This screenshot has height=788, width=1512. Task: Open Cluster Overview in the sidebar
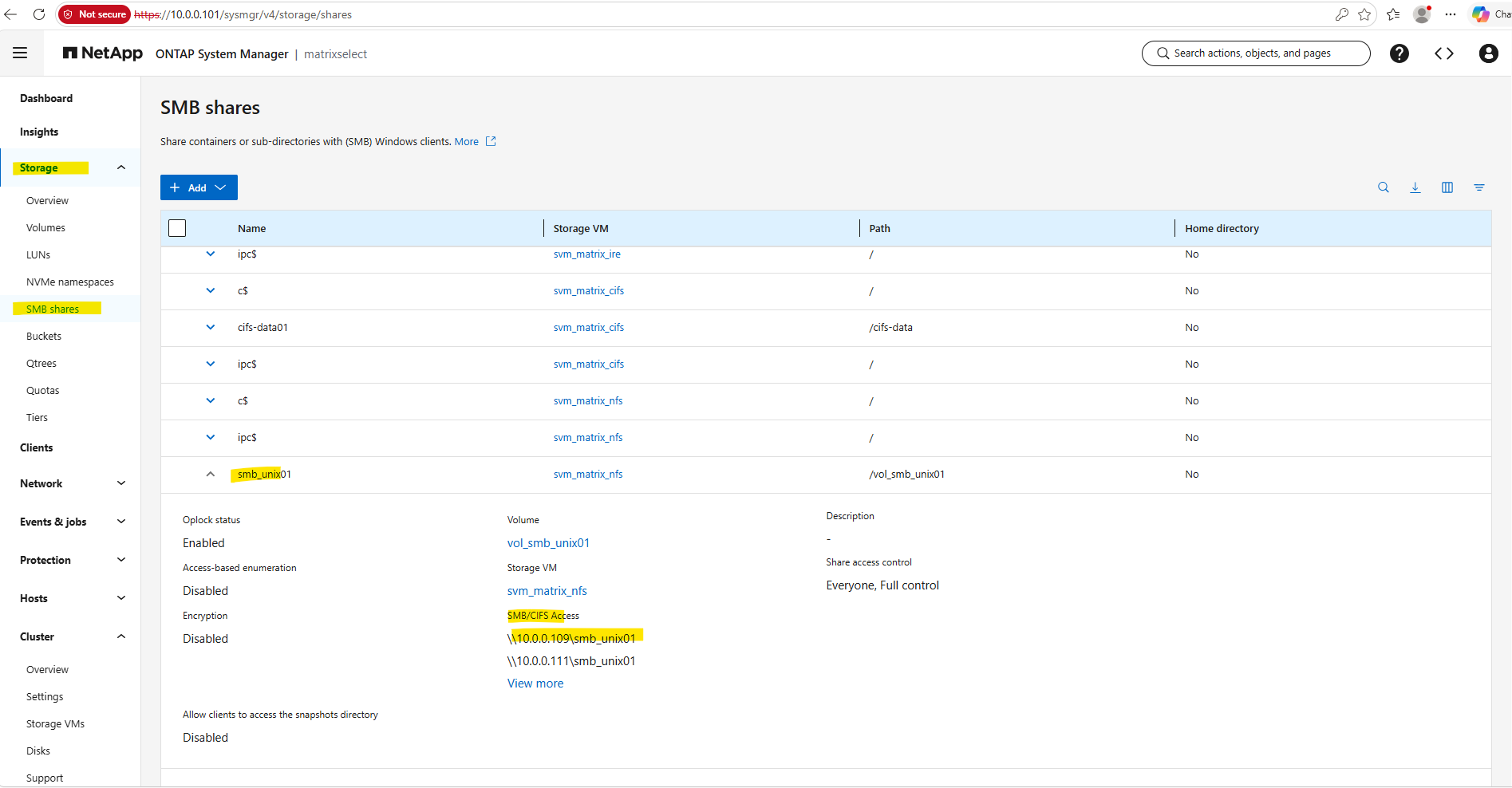(47, 669)
